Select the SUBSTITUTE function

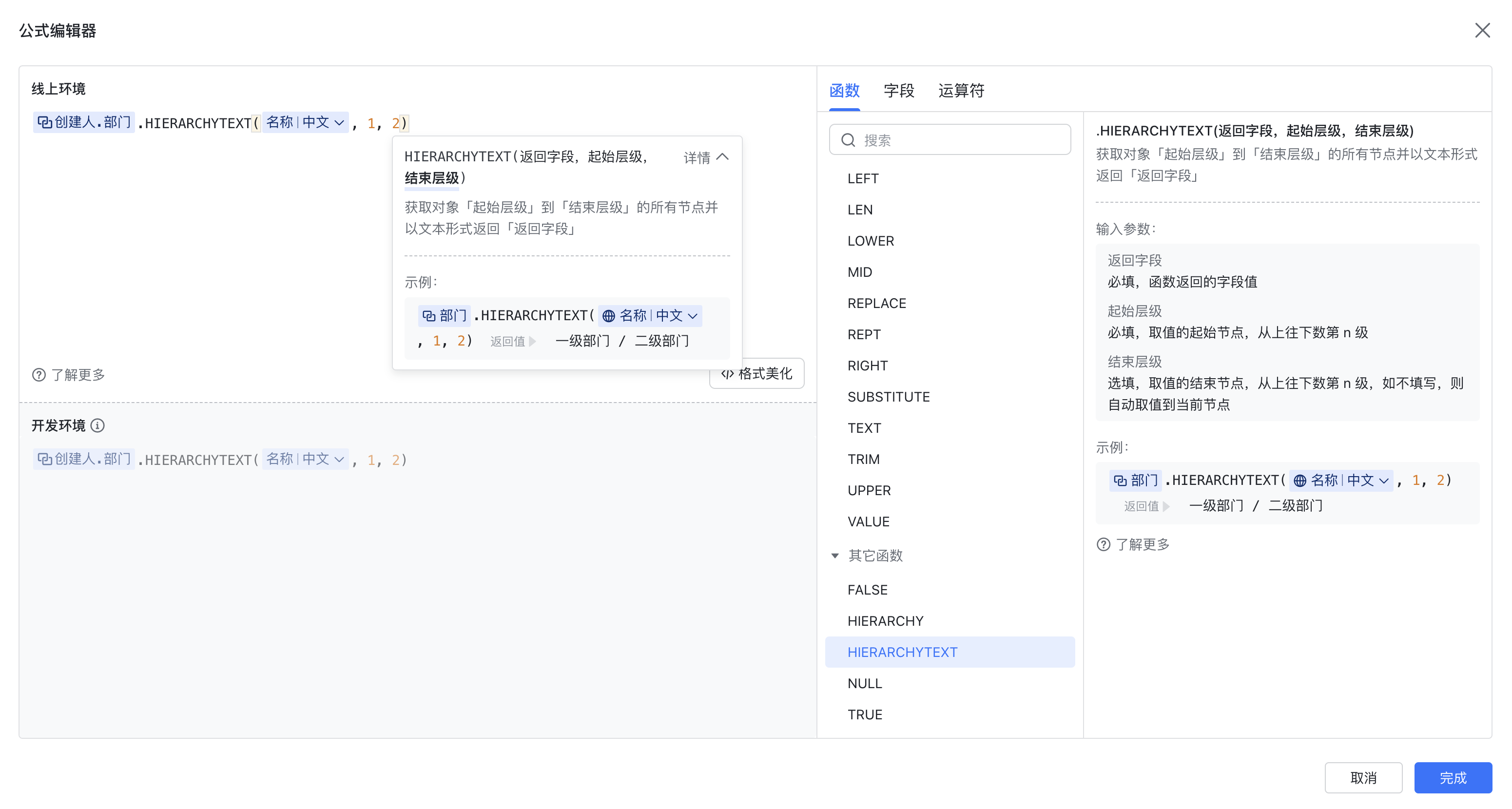pyautogui.click(x=950, y=397)
